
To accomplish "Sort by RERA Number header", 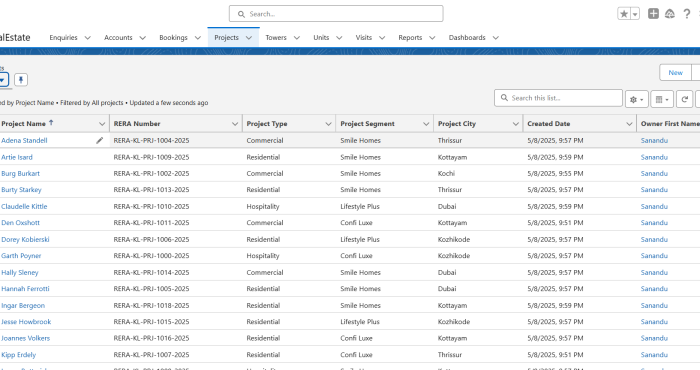I will [137, 124].
